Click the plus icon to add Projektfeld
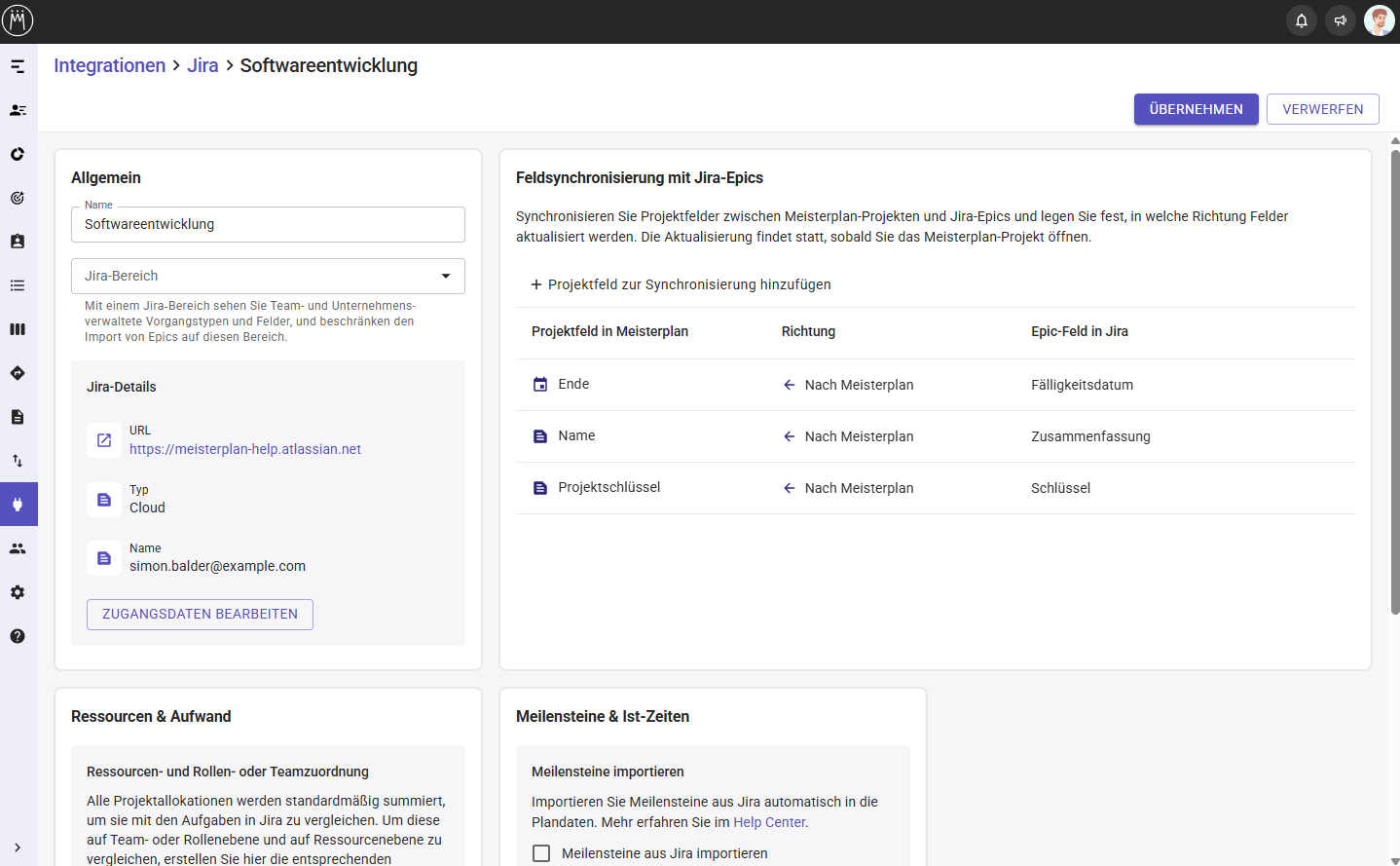This screenshot has width=1400, height=866. click(x=536, y=284)
